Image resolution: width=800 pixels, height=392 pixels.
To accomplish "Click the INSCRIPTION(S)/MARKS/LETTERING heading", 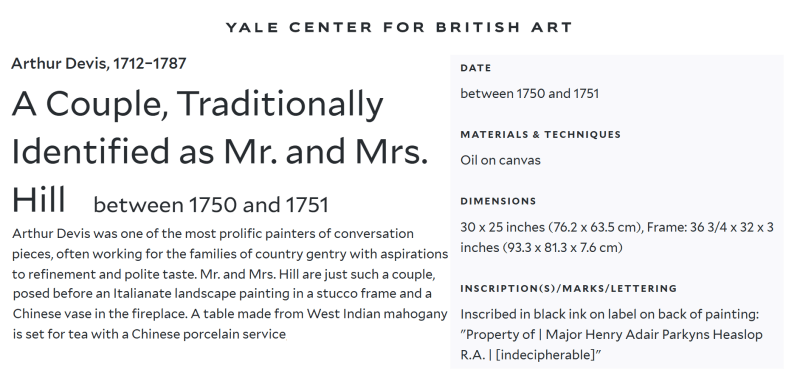I will coord(568,288).
